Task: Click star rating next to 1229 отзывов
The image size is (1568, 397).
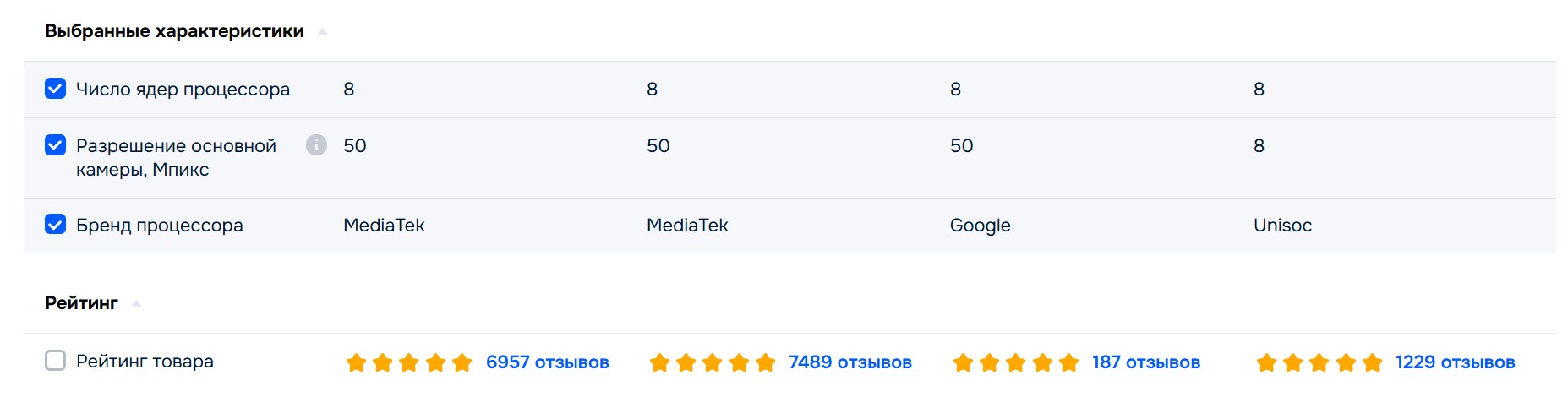Action: [x=1319, y=362]
